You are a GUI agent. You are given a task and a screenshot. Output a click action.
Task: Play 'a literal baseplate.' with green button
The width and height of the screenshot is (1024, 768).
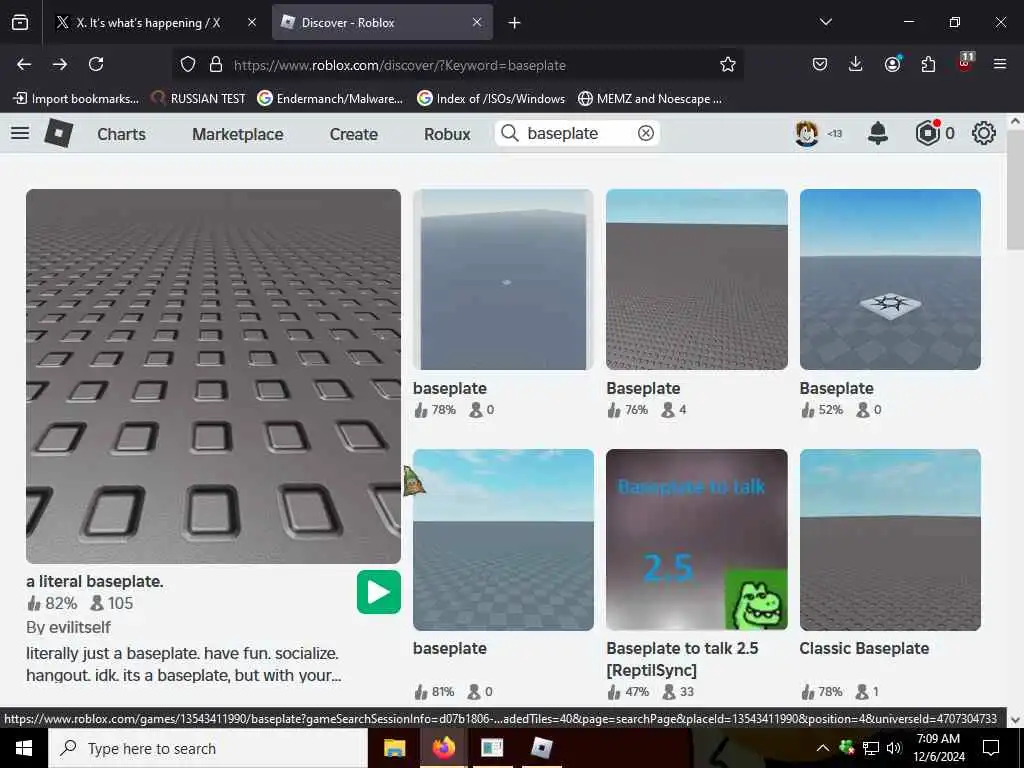(x=379, y=592)
